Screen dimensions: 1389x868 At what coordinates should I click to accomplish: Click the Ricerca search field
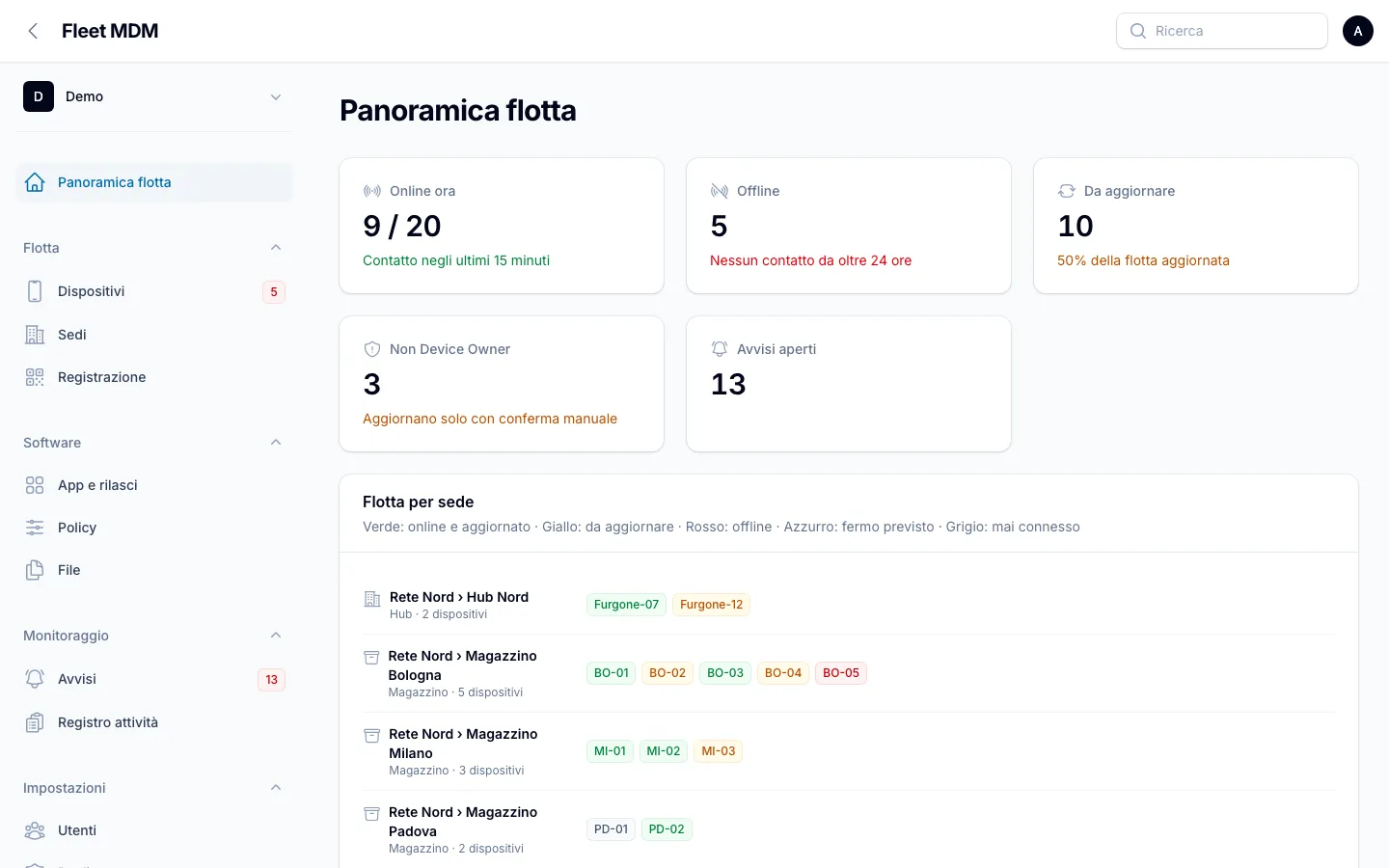click(1222, 31)
